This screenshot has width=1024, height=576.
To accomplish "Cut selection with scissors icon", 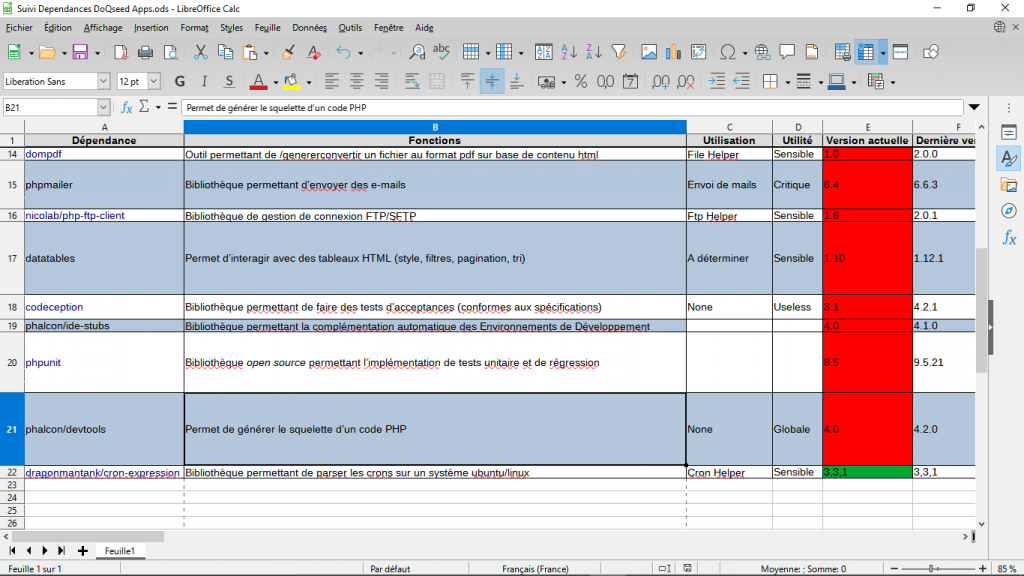I will pyautogui.click(x=200, y=52).
